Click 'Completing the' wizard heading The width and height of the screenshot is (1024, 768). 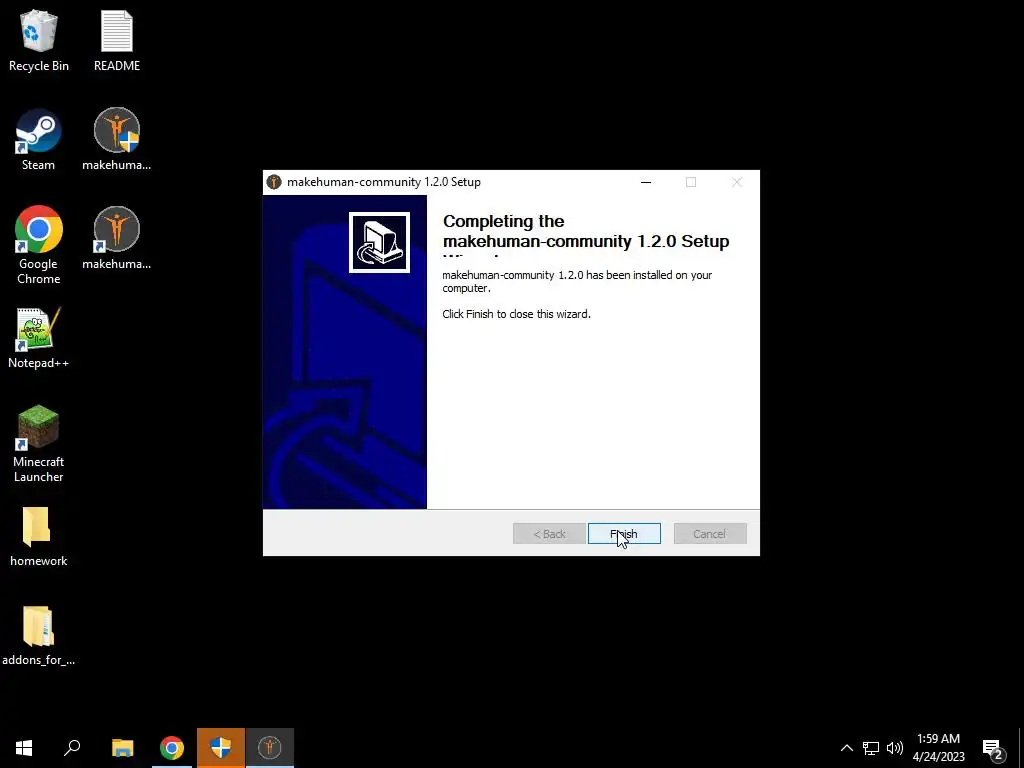point(504,221)
